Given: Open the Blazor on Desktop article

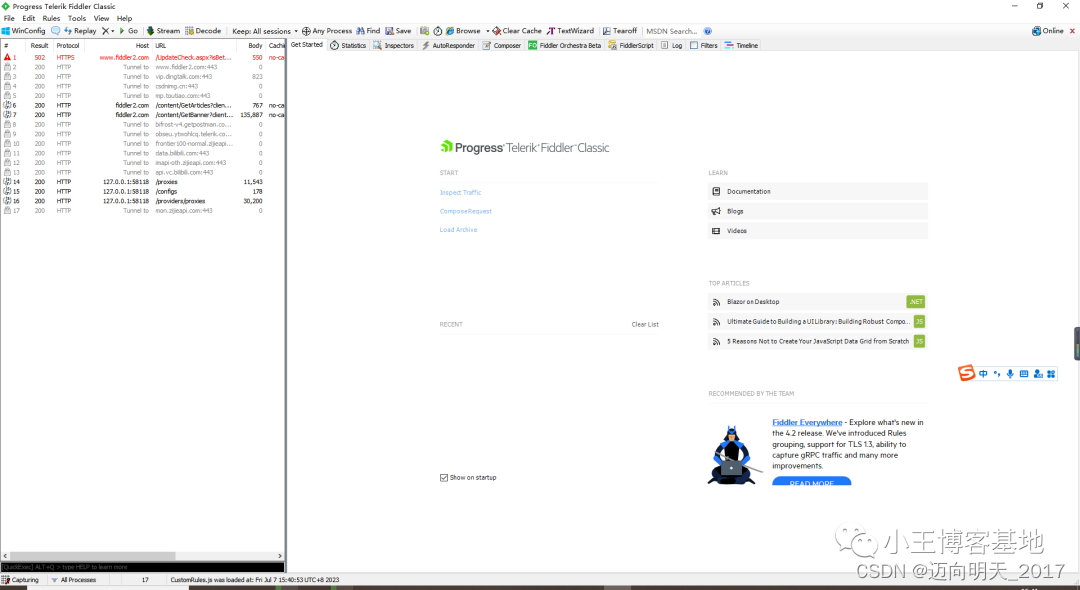Looking at the screenshot, I should (x=818, y=302).
